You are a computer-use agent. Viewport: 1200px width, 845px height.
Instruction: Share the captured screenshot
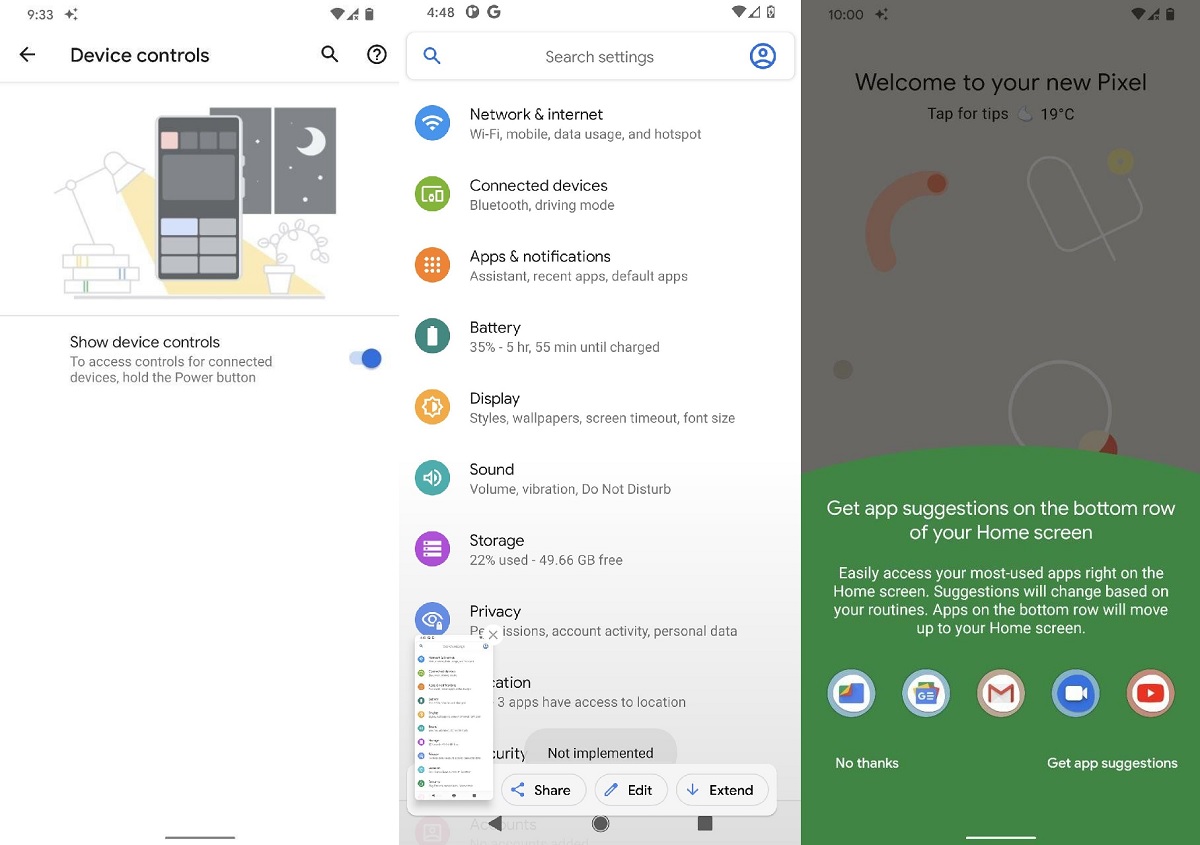click(543, 789)
